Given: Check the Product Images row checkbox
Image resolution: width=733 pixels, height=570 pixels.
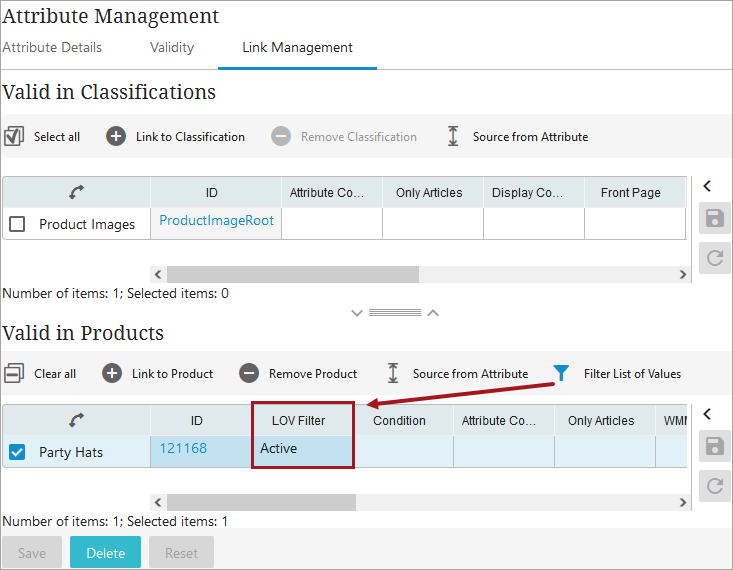Looking at the screenshot, I should click(x=17, y=224).
